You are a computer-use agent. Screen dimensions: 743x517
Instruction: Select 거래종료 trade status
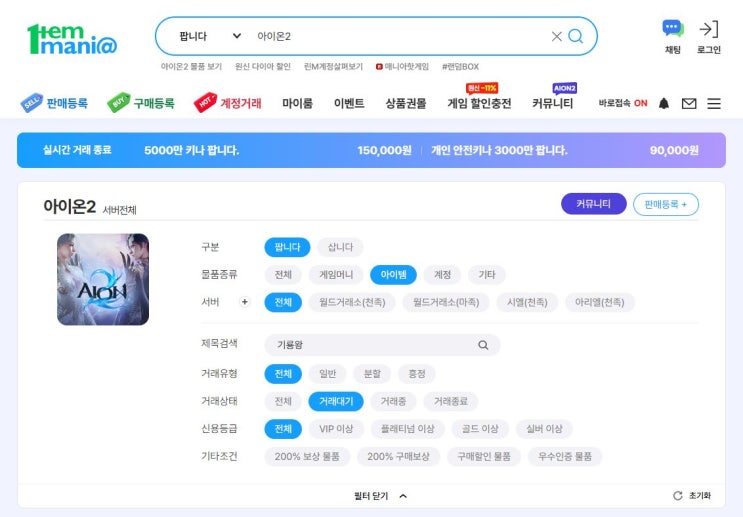point(451,401)
